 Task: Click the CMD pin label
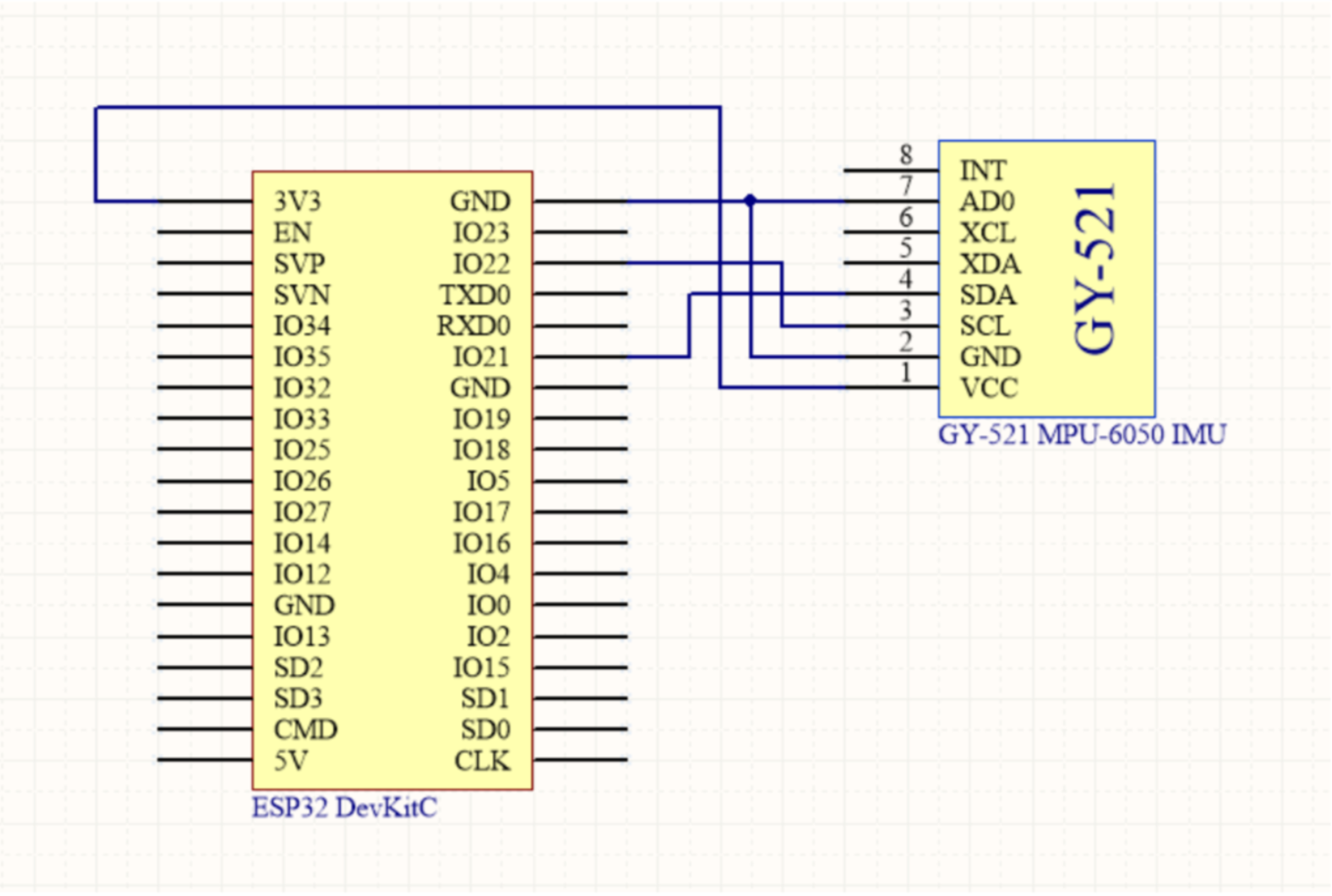(305, 730)
